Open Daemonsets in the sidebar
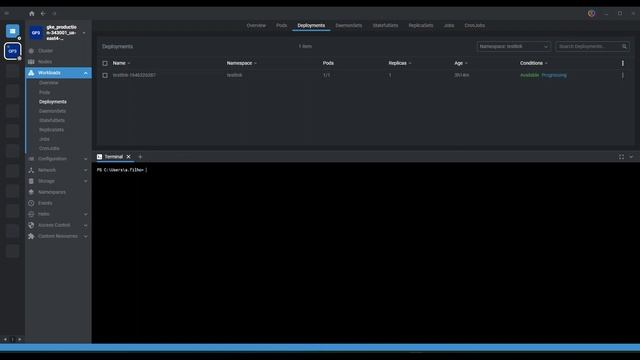The image size is (640, 360). coord(52,111)
